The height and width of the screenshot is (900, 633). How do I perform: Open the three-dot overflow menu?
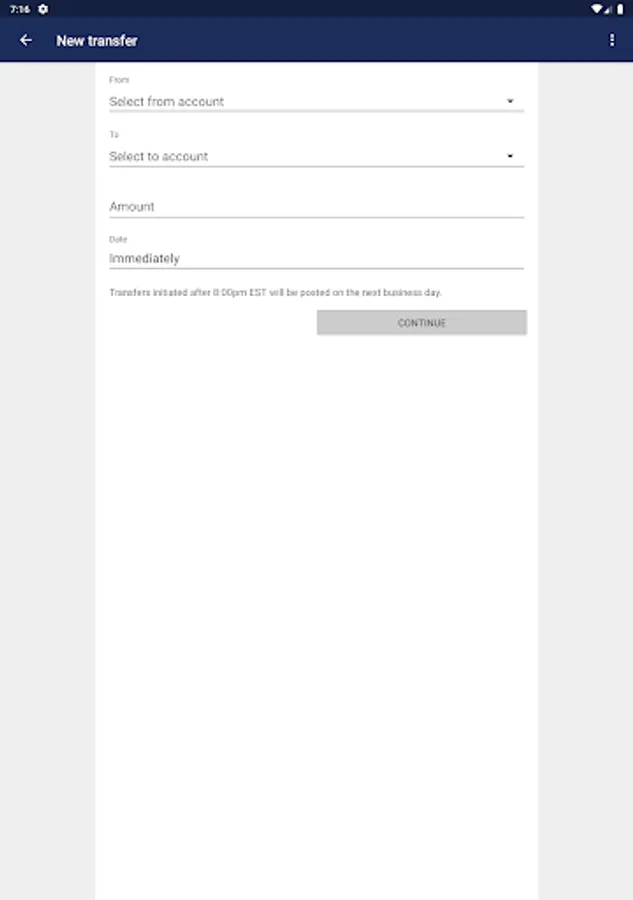612,40
